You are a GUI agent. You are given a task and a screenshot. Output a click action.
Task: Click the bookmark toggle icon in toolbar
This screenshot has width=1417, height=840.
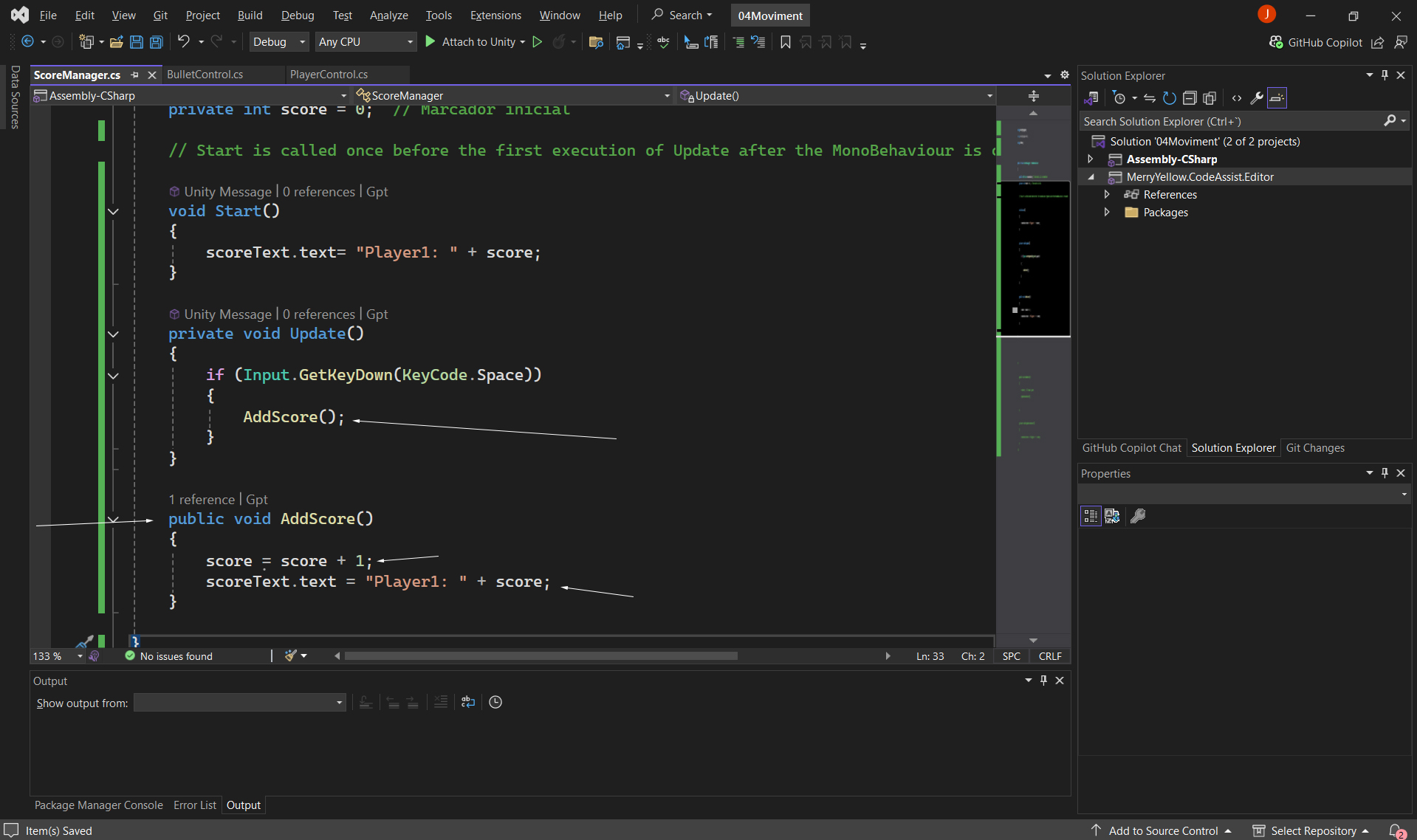[x=785, y=42]
